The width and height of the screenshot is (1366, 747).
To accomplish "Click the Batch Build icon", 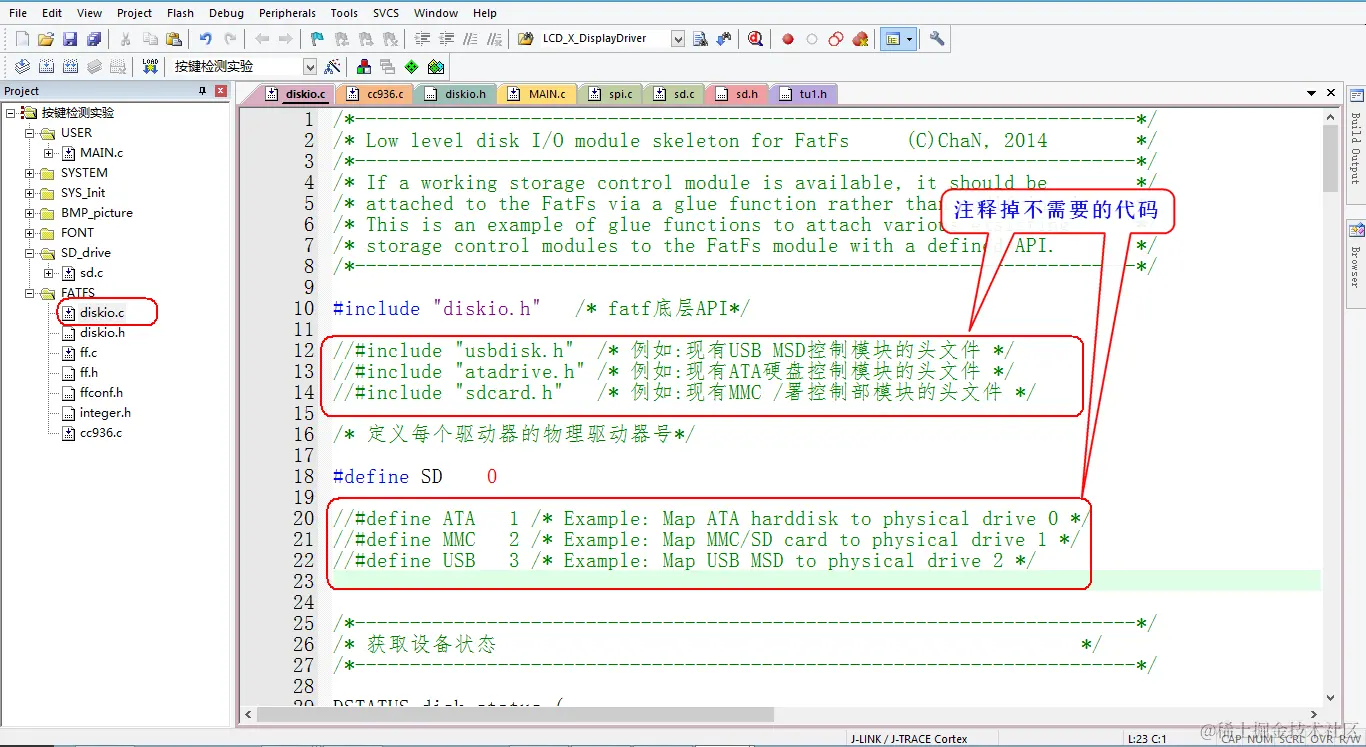I will [94, 67].
